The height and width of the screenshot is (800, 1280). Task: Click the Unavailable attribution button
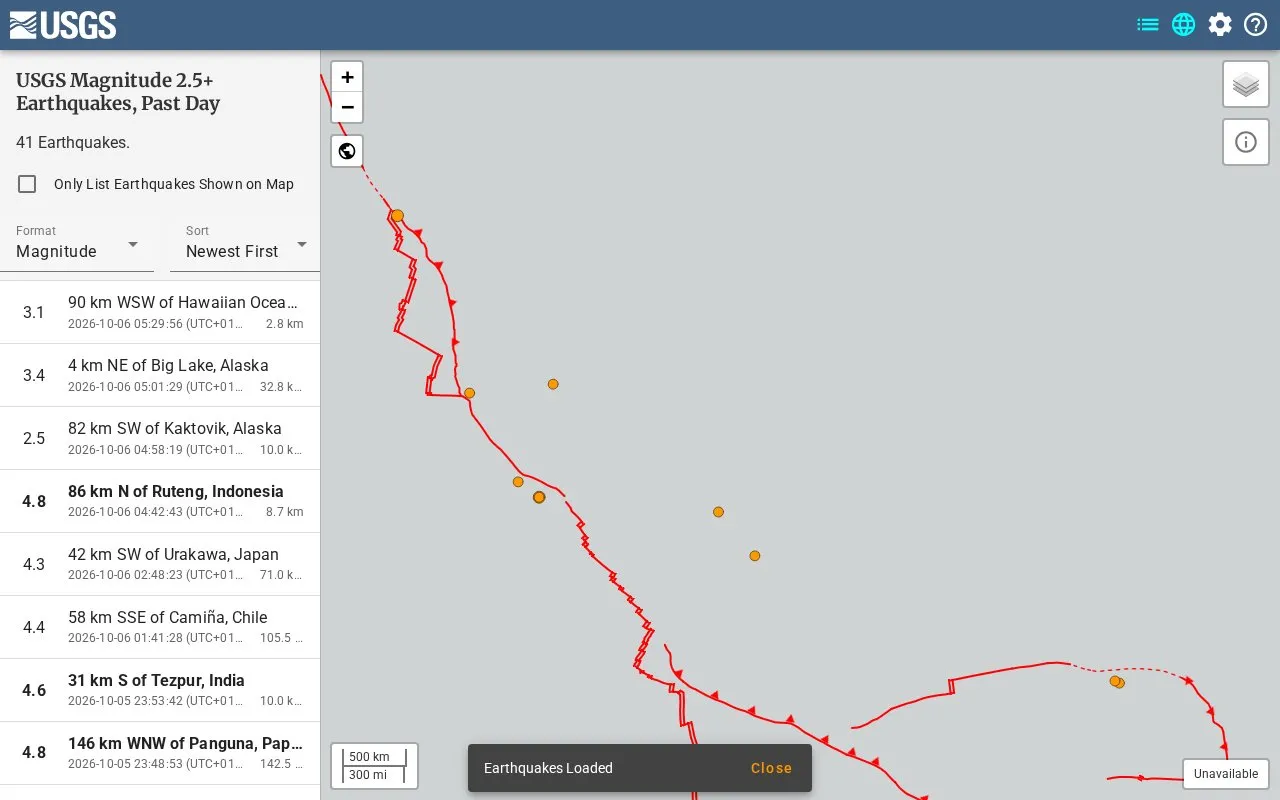coord(1226,774)
